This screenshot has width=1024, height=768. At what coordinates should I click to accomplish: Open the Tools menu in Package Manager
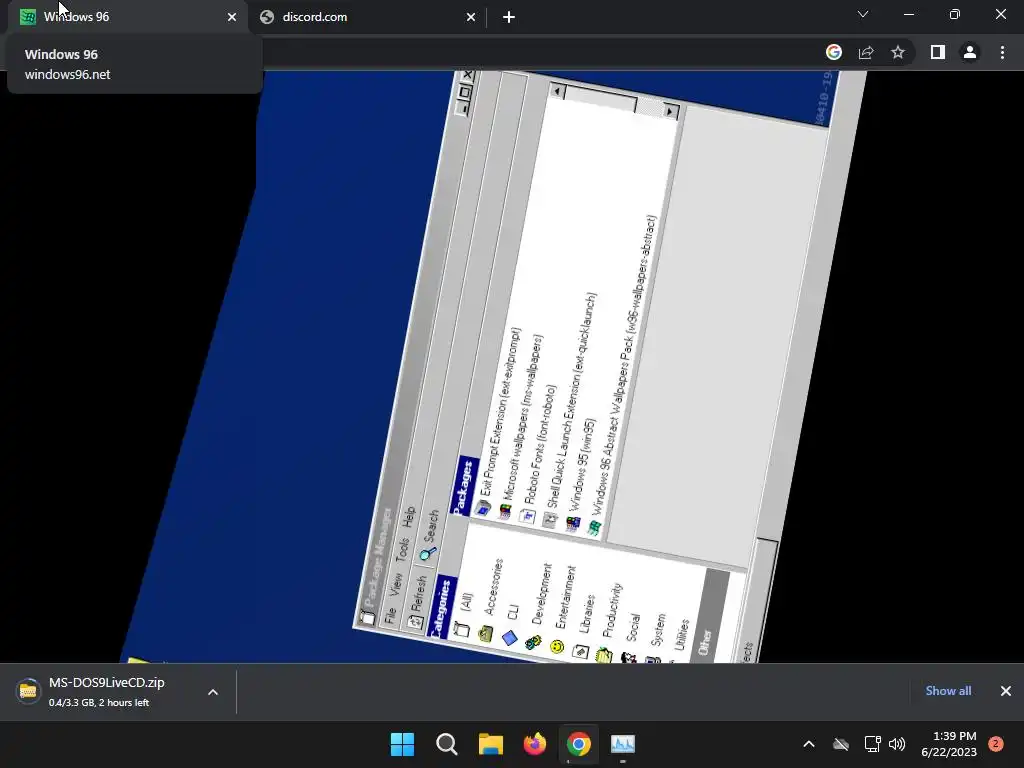click(402, 551)
